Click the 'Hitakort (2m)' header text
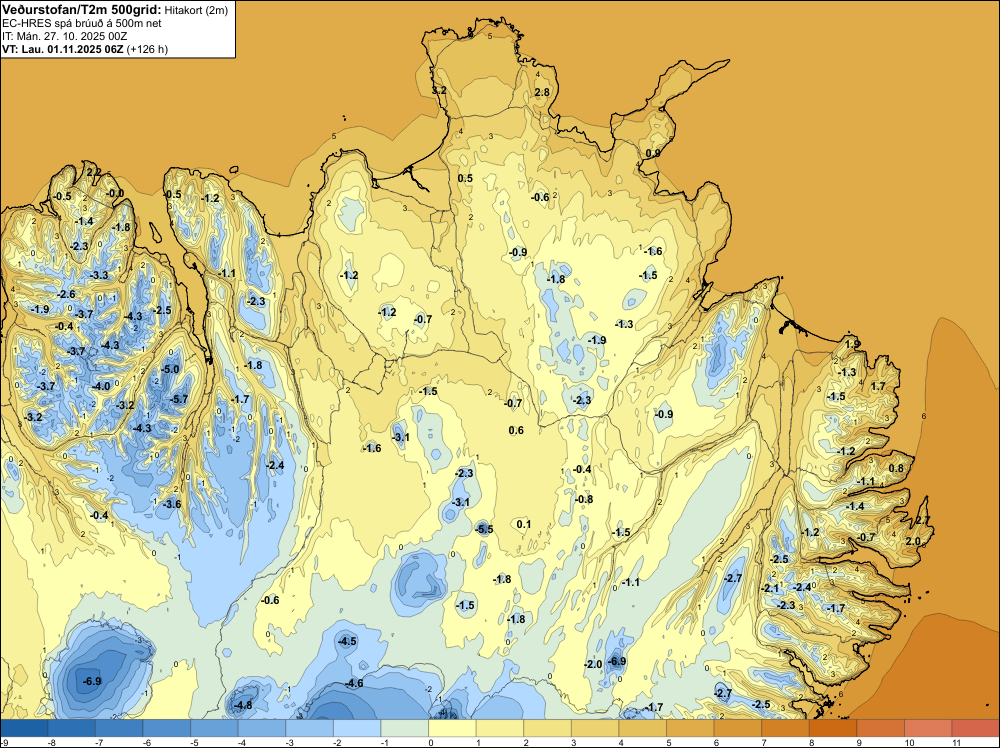The width and height of the screenshot is (1000, 748). click(196, 10)
